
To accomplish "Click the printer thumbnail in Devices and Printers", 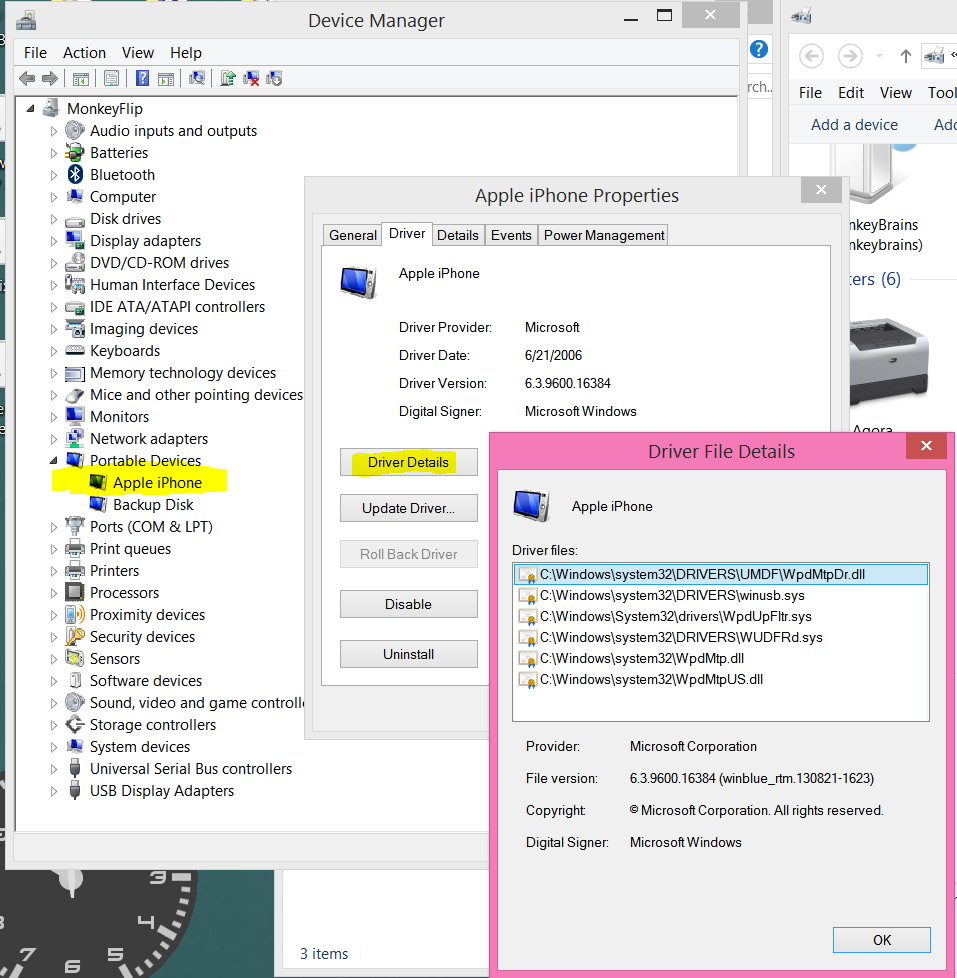I will pyautogui.click(x=888, y=361).
